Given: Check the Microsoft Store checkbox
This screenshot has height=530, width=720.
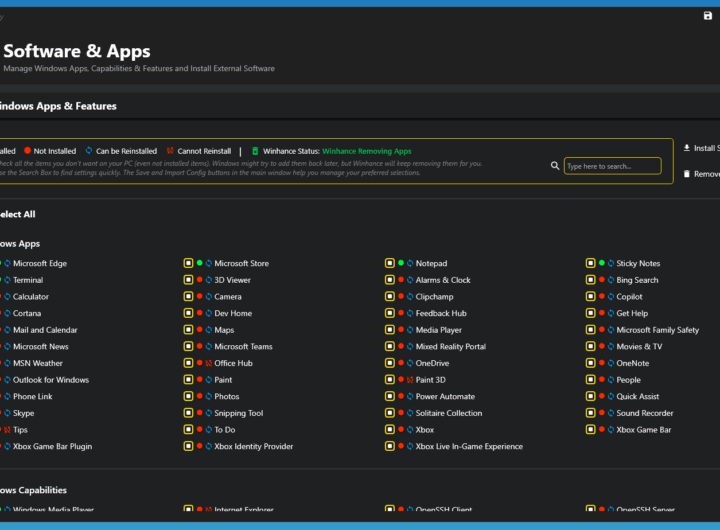Looking at the screenshot, I should (188, 263).
